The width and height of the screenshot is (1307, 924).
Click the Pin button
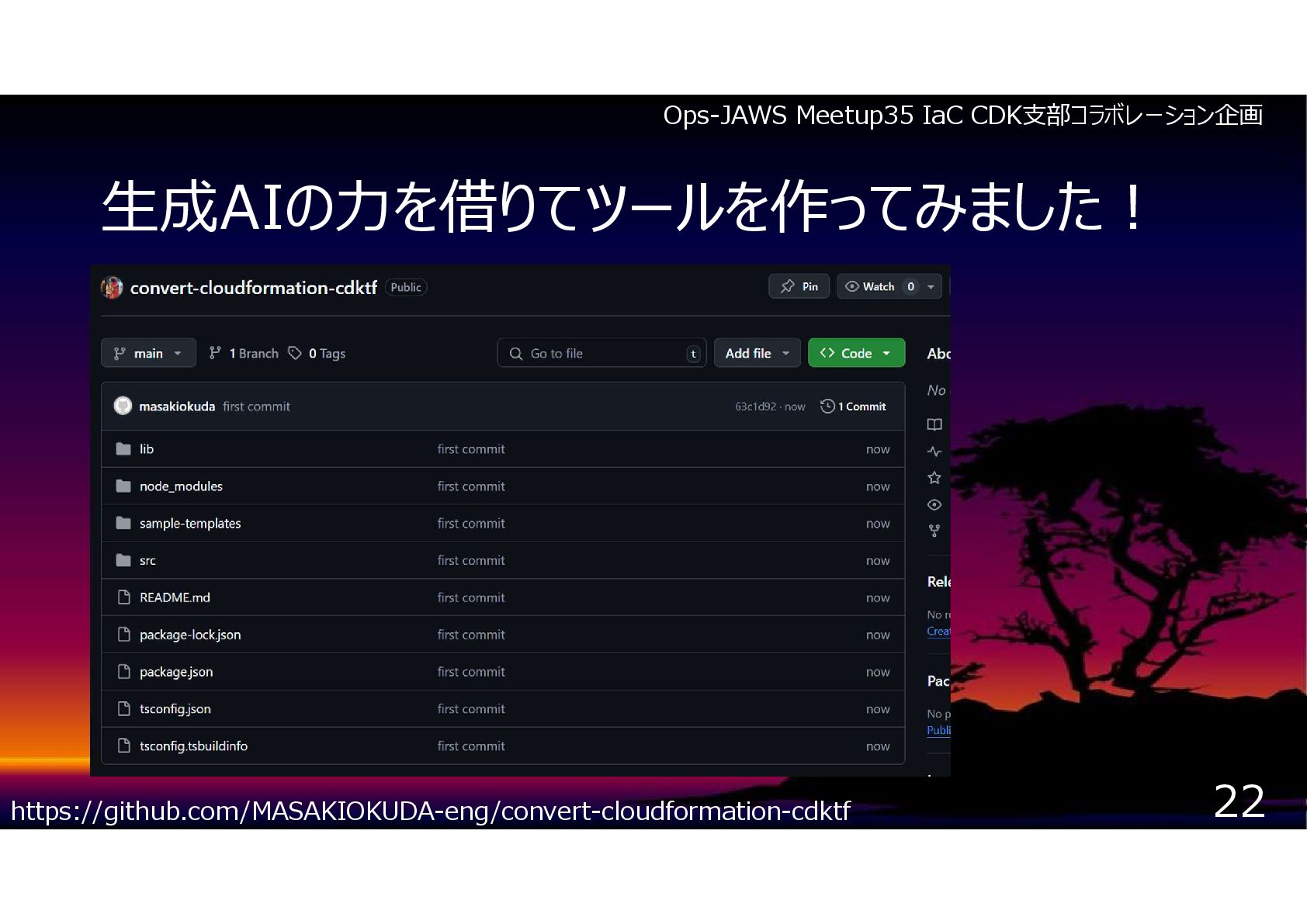pyautogui.click(x=799, y=286)
